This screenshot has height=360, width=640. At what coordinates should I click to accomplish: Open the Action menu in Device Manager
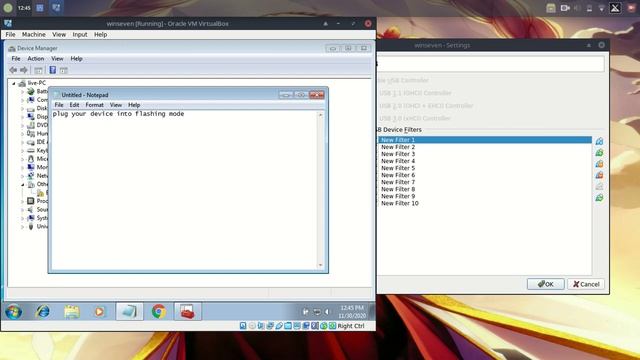(36, 59)
